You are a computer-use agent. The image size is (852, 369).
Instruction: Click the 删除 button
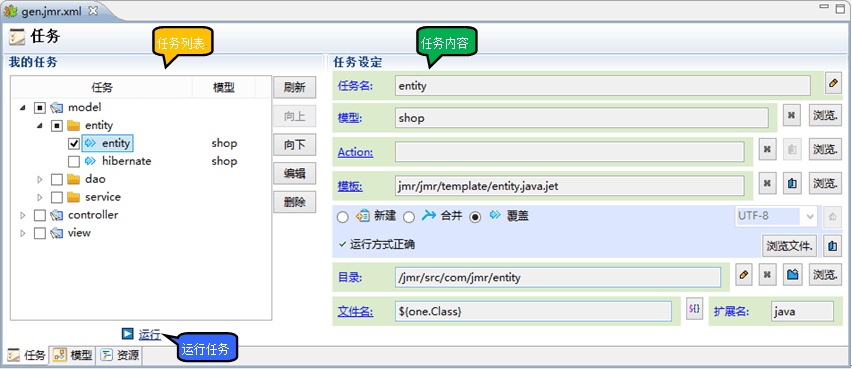[x=295, y=203]
